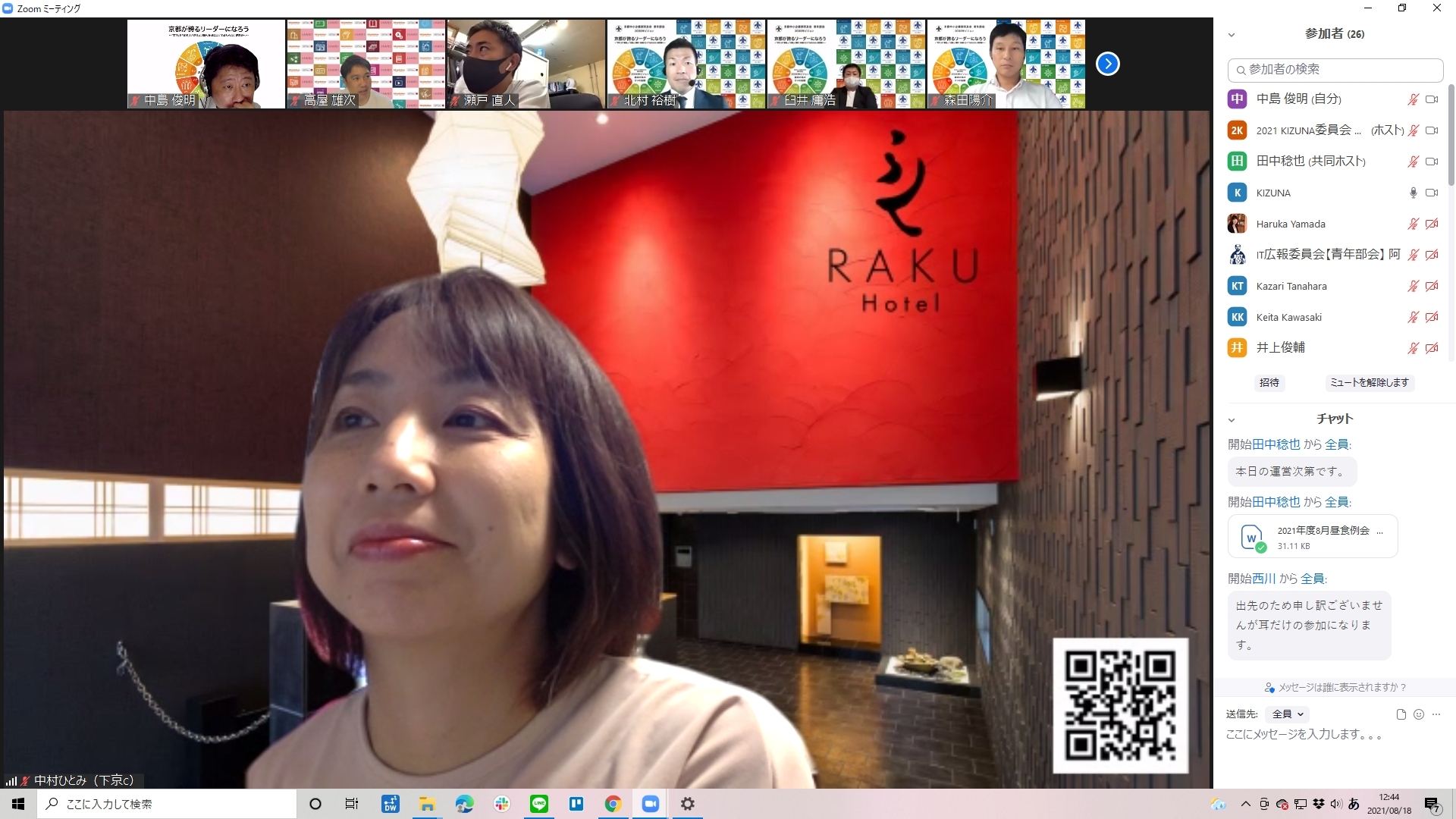Select 瀬戸 直人 video thumbnail

pyautogui.click(x=526, y=64)
